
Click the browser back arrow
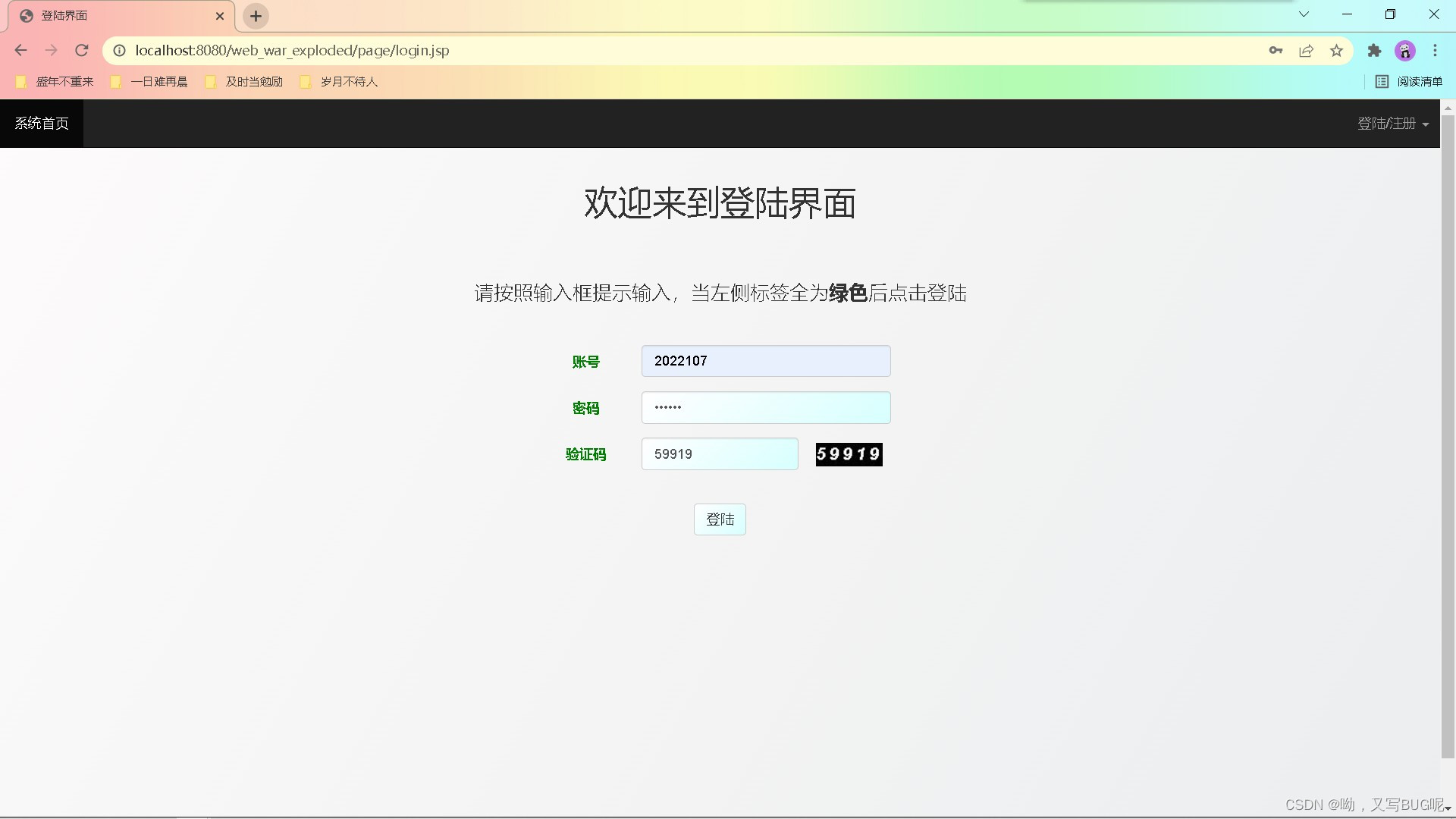pos(20,51)
